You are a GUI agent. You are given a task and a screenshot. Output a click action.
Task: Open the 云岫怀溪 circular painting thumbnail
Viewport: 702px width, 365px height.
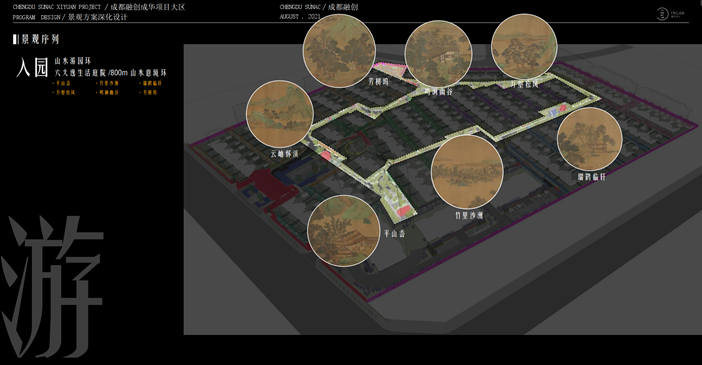click(x=280, y=114)
